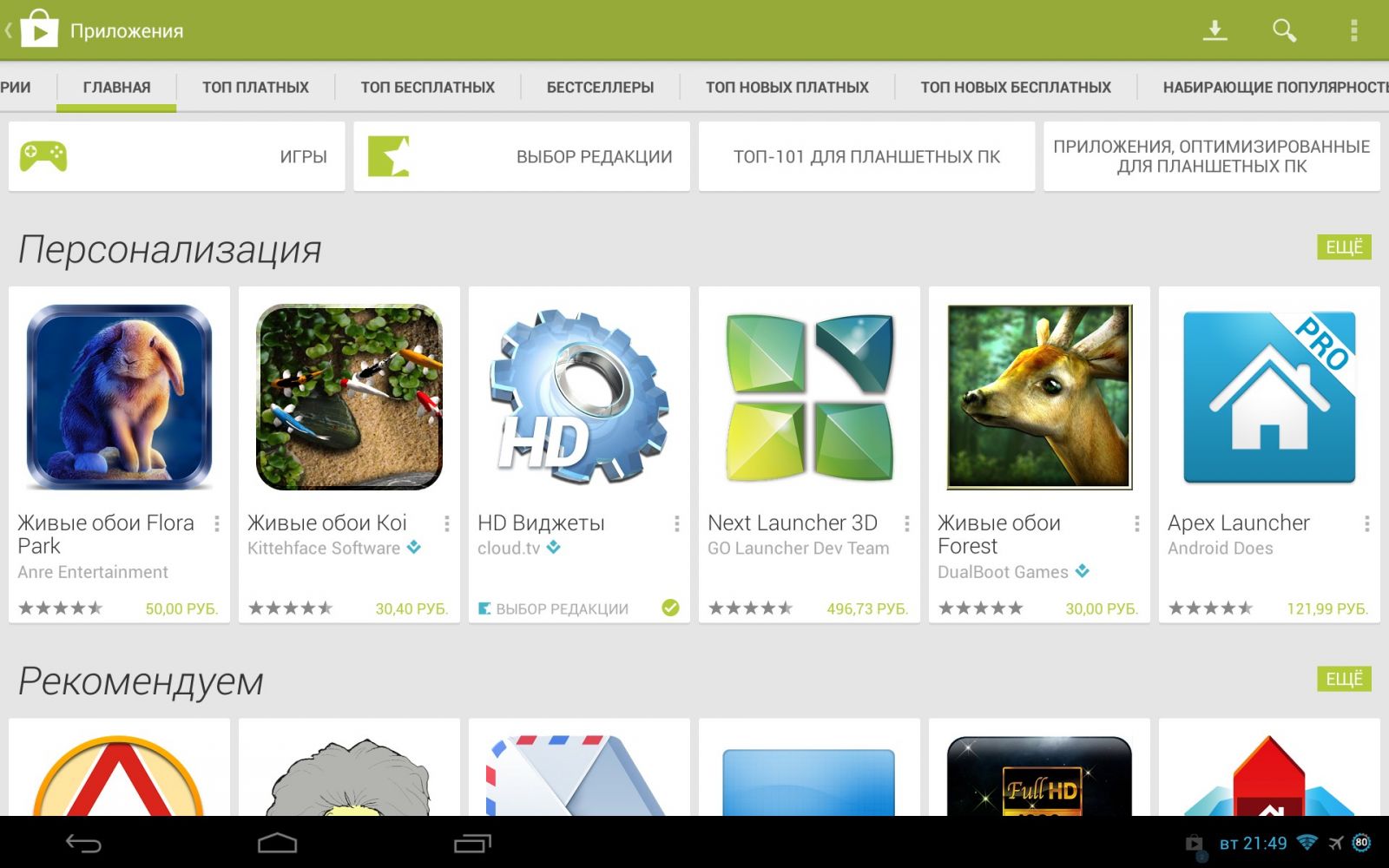Open recommended Full HD app icon
Image resolution: width=1389 pixels, height=868 pixels.
pyautogui.click(x=1039, y=775)
